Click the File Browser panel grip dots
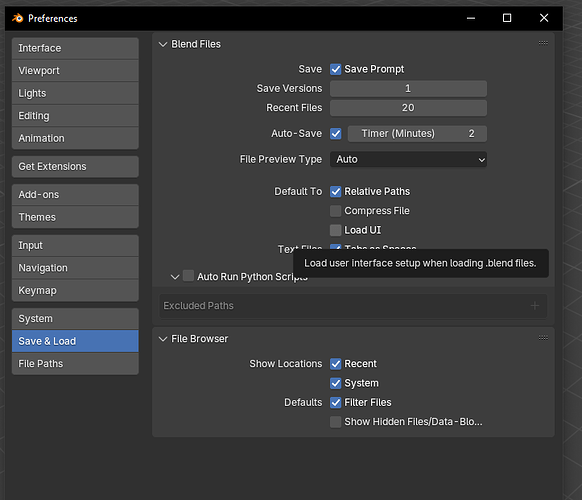 point(543,338)
